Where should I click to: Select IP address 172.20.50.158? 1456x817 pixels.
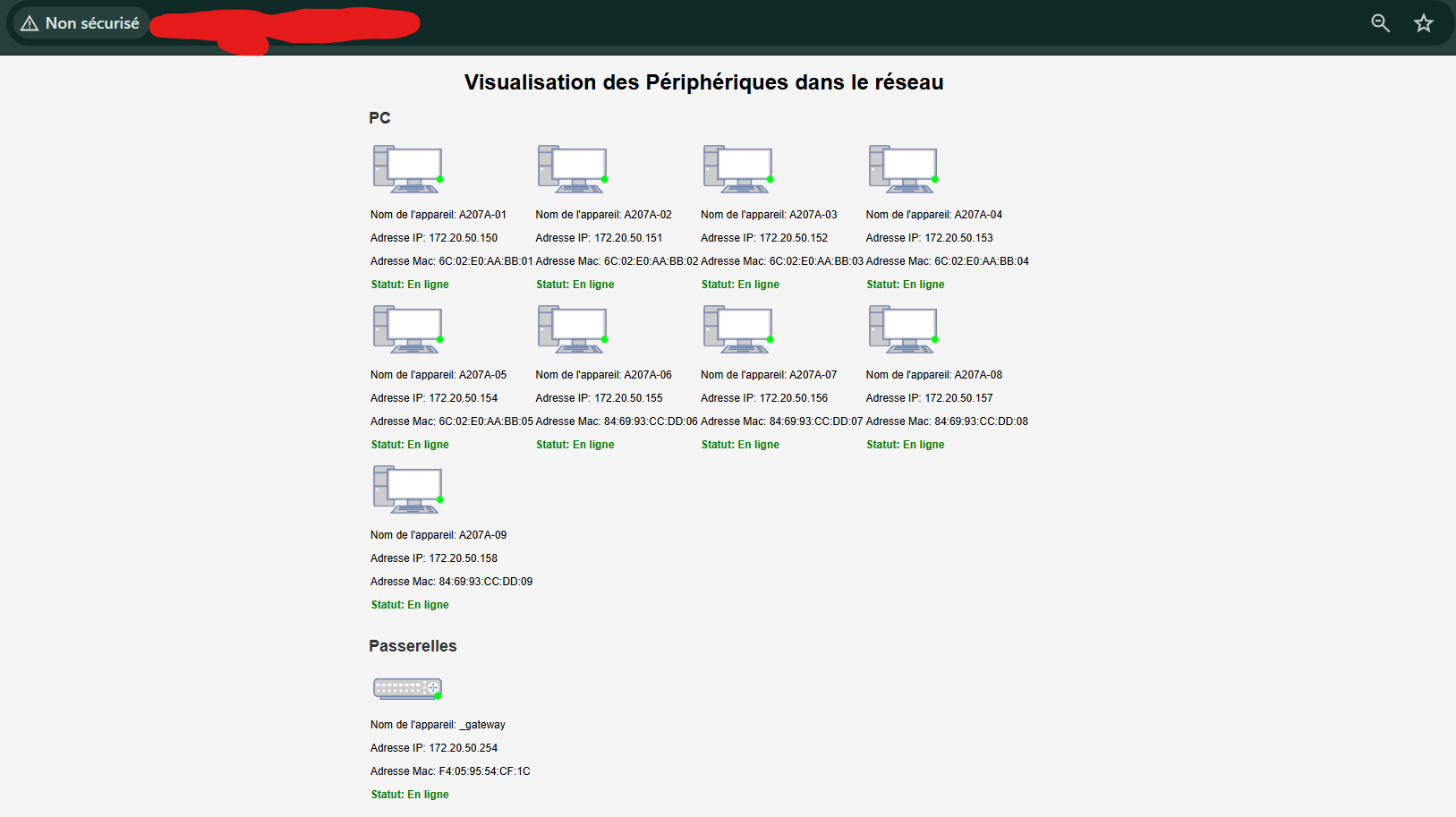coord(464,558)
